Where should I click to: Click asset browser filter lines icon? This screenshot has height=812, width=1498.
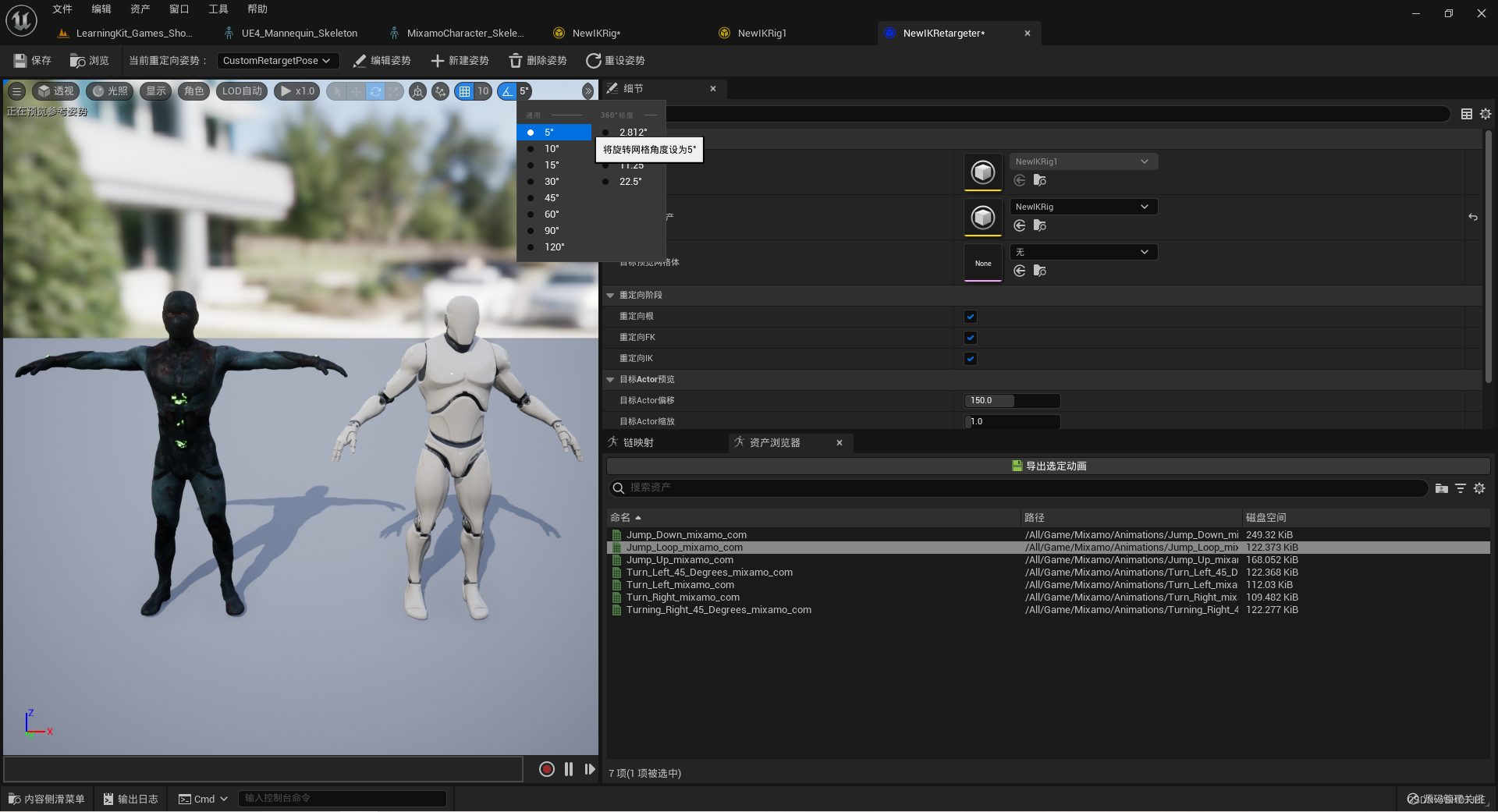point(1461,488)
